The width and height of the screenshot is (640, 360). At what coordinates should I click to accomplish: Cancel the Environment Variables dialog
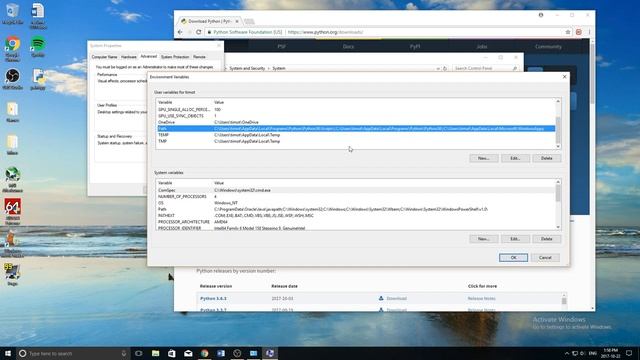pyautogui.click(x=545, y=258)
